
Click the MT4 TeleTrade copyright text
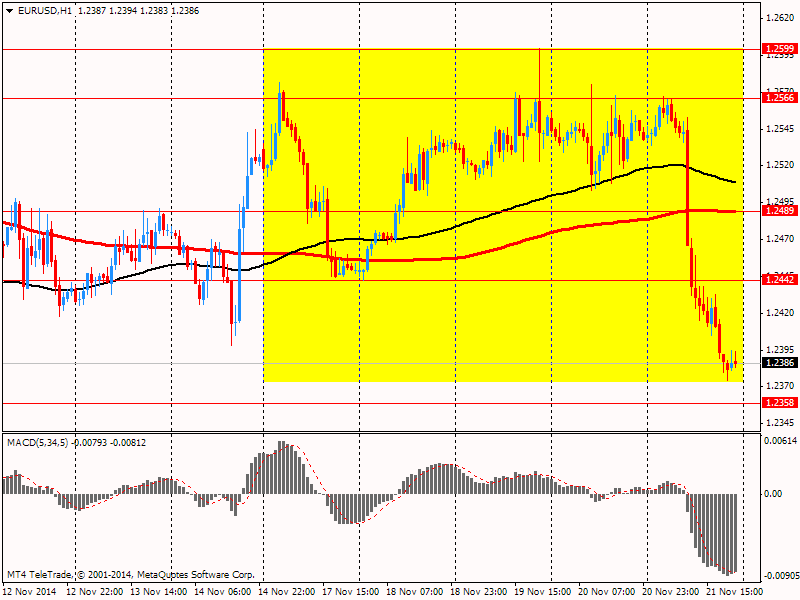[x=131, y=574]
